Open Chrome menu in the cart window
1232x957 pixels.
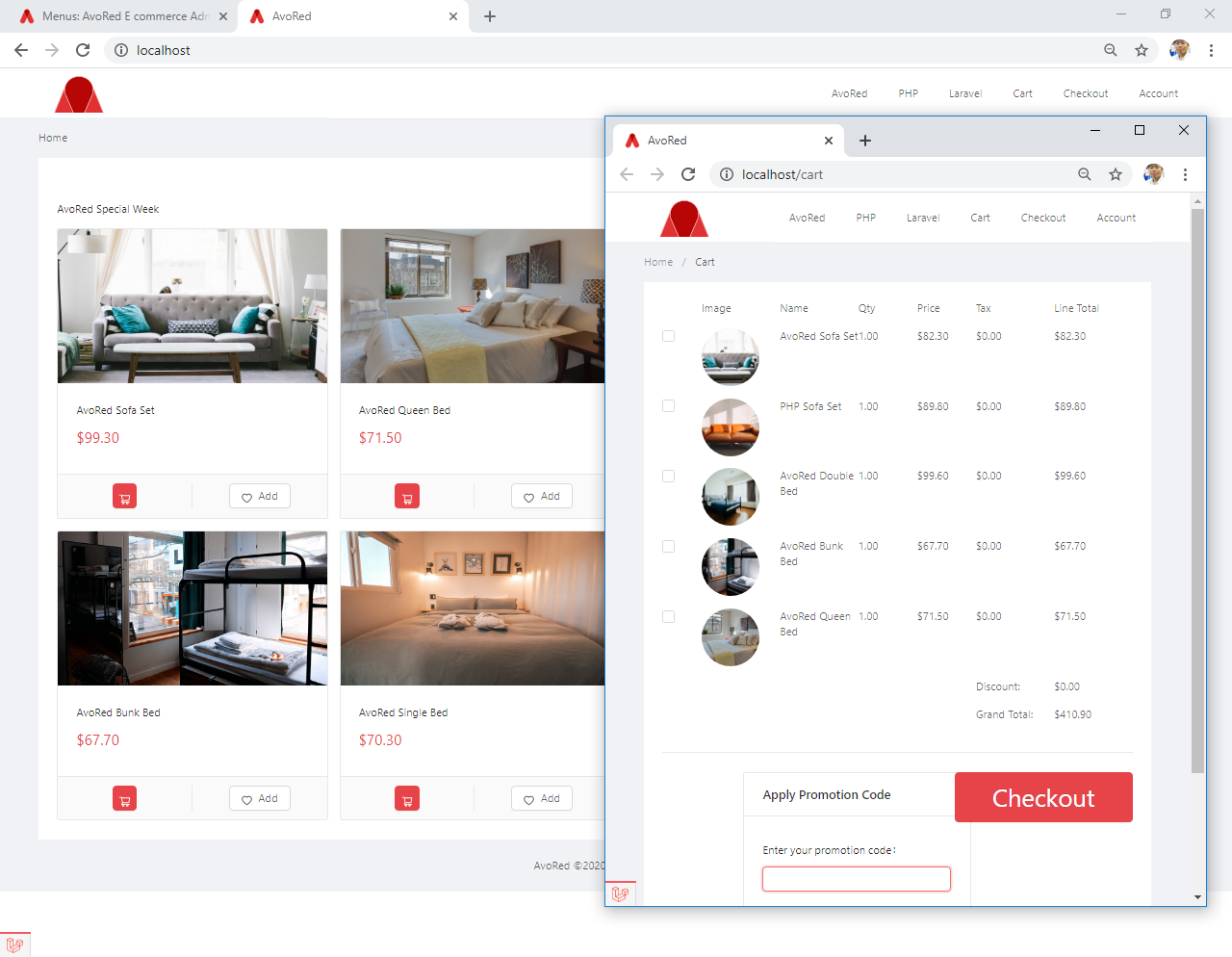coord(1185,174)
